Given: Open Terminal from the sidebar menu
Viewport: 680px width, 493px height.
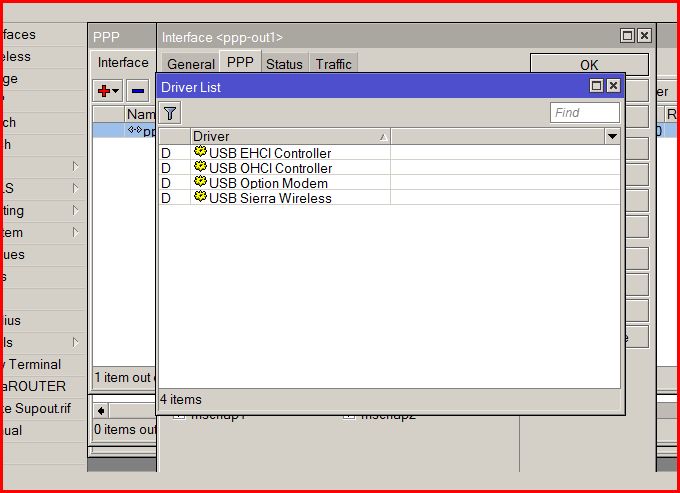Looking at the screenshot, I should tap(35, 364).
